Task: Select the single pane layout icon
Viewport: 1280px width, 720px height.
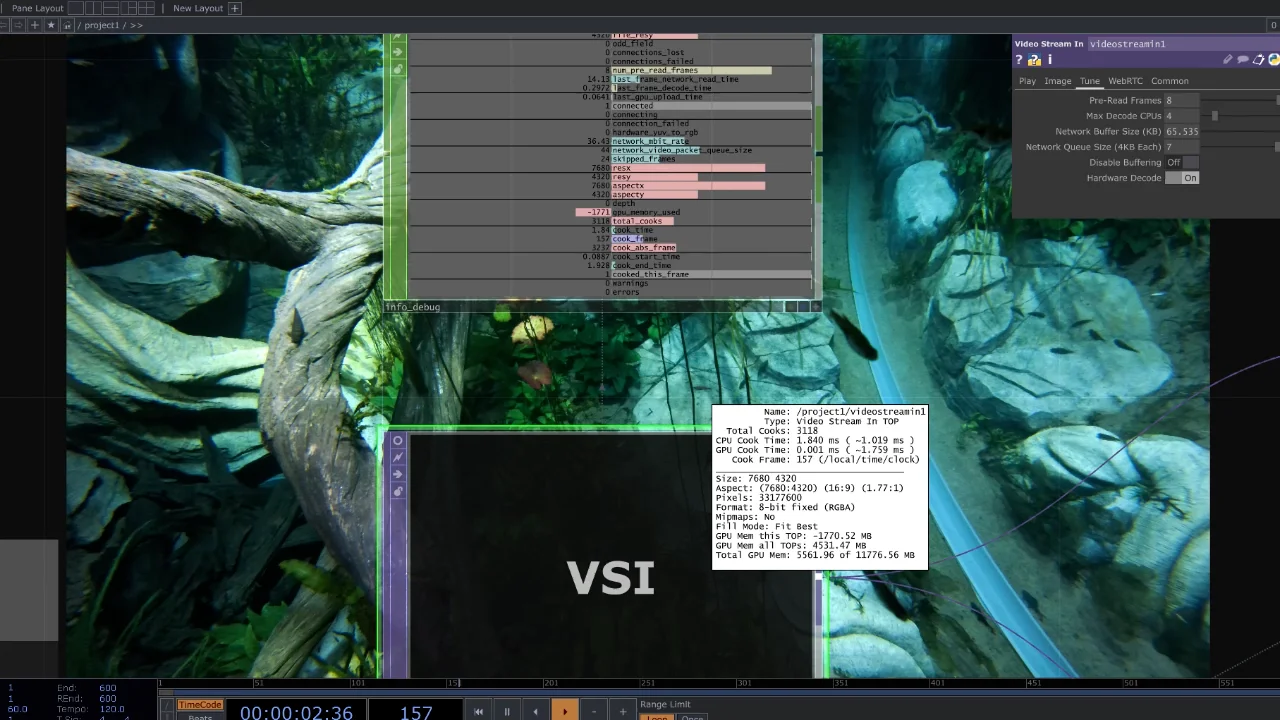Action: pyautogui.click(x=76, y=8)
